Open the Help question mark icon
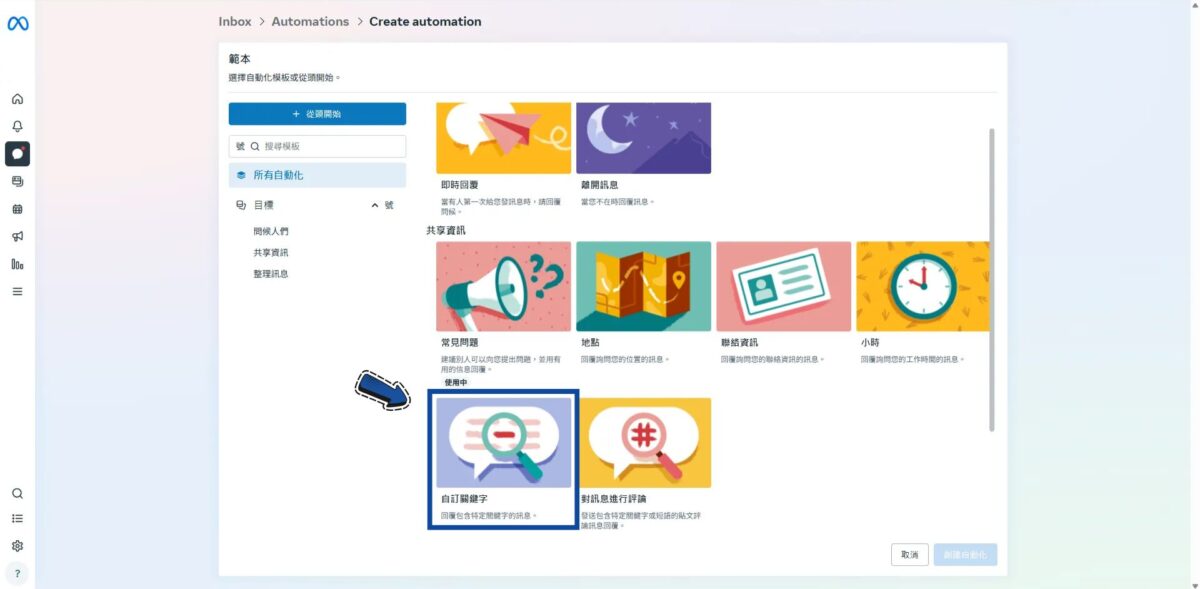This screenshot has width=1200, height=589. 17,573
